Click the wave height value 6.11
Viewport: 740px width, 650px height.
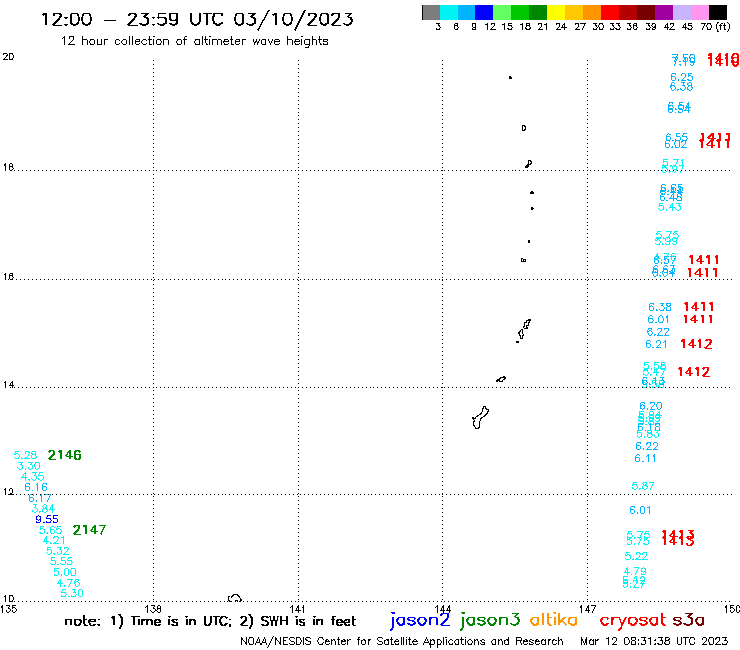pos(645,458)
